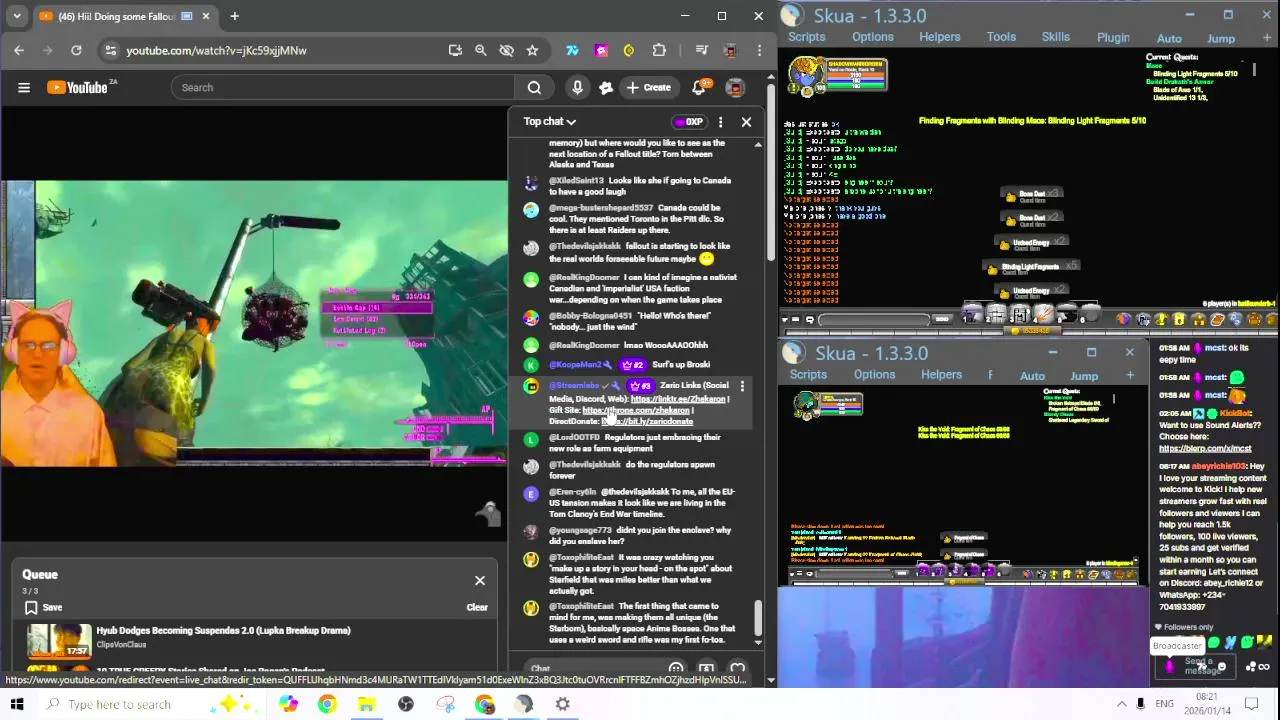
Task: Click the game chat input in top Skua window
Action: 876,320
